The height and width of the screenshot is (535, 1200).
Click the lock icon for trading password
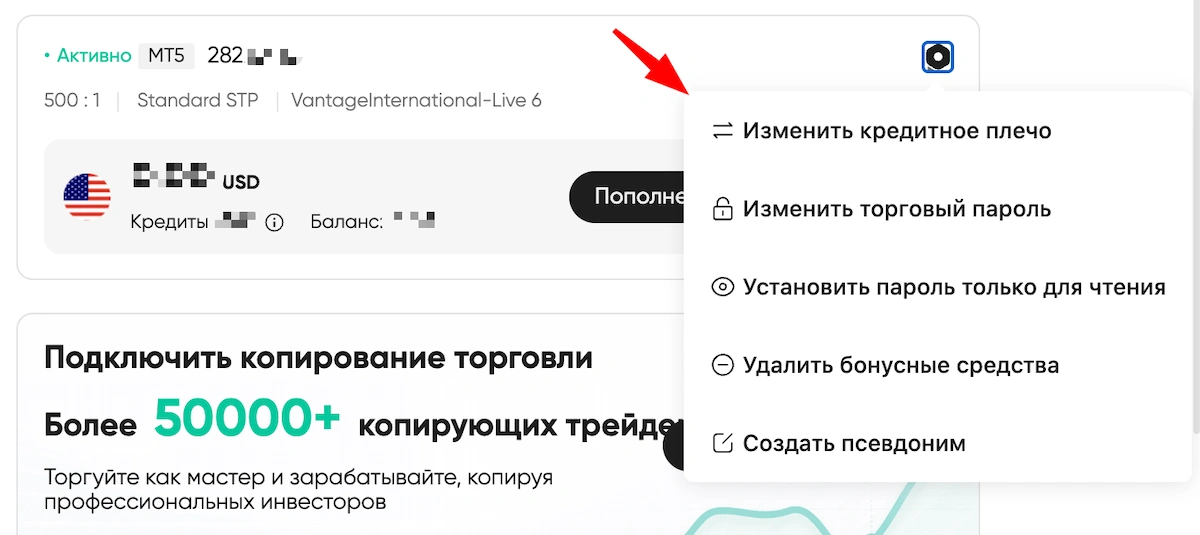click(722, 209)
